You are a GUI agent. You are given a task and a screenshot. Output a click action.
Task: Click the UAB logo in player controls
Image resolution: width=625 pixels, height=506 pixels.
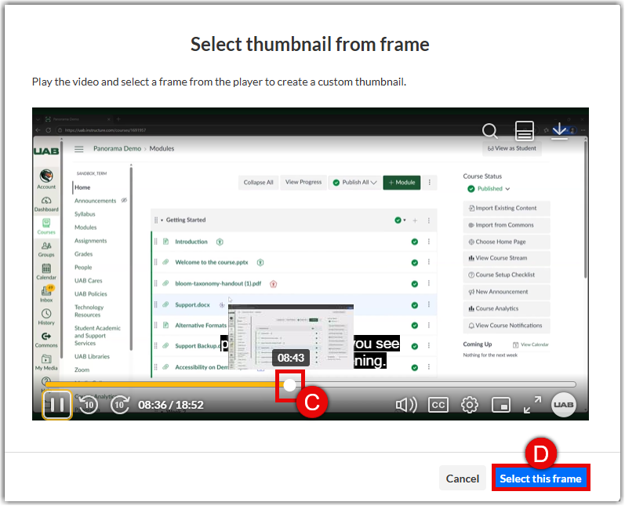tap(563, 405)
